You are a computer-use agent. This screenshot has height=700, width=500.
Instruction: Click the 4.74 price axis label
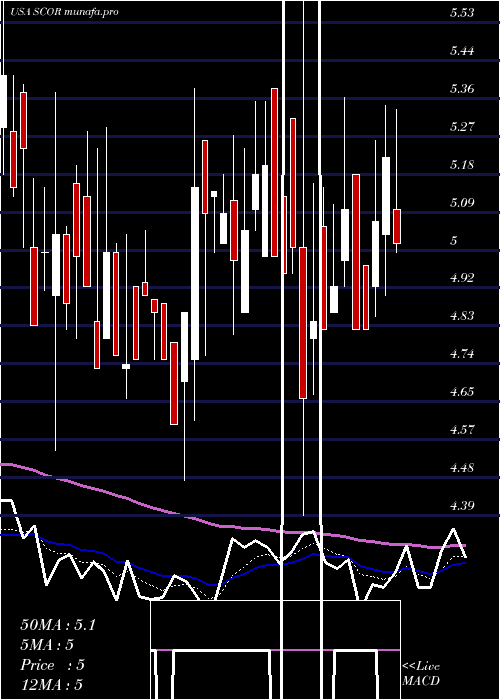click(462, 354)
